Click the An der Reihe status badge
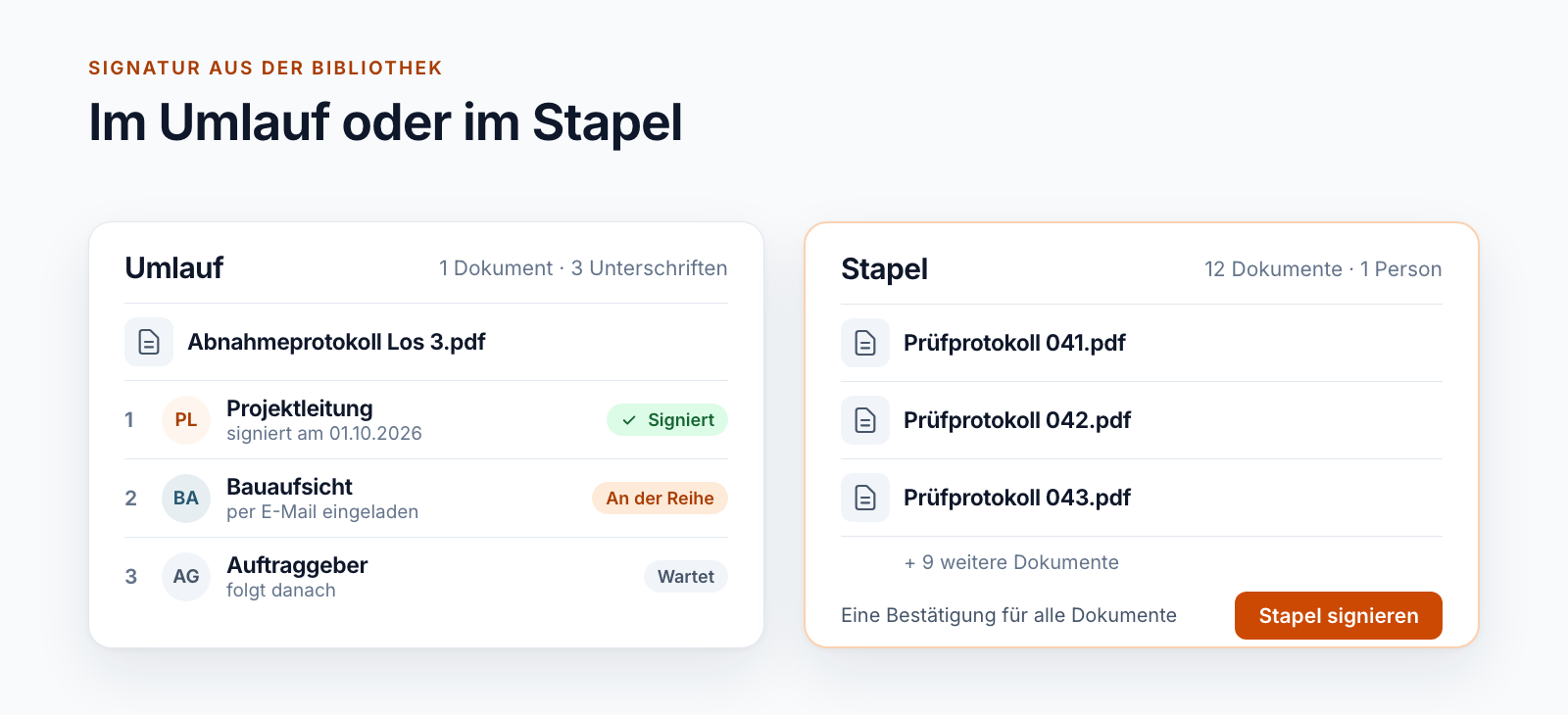 [660, 499]
